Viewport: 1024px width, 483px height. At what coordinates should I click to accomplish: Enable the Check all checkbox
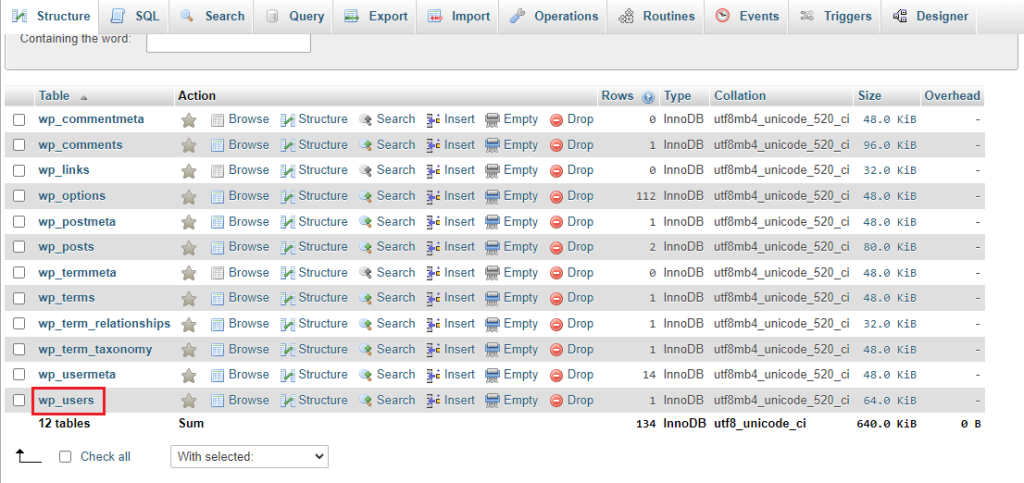tap(65, 457)
